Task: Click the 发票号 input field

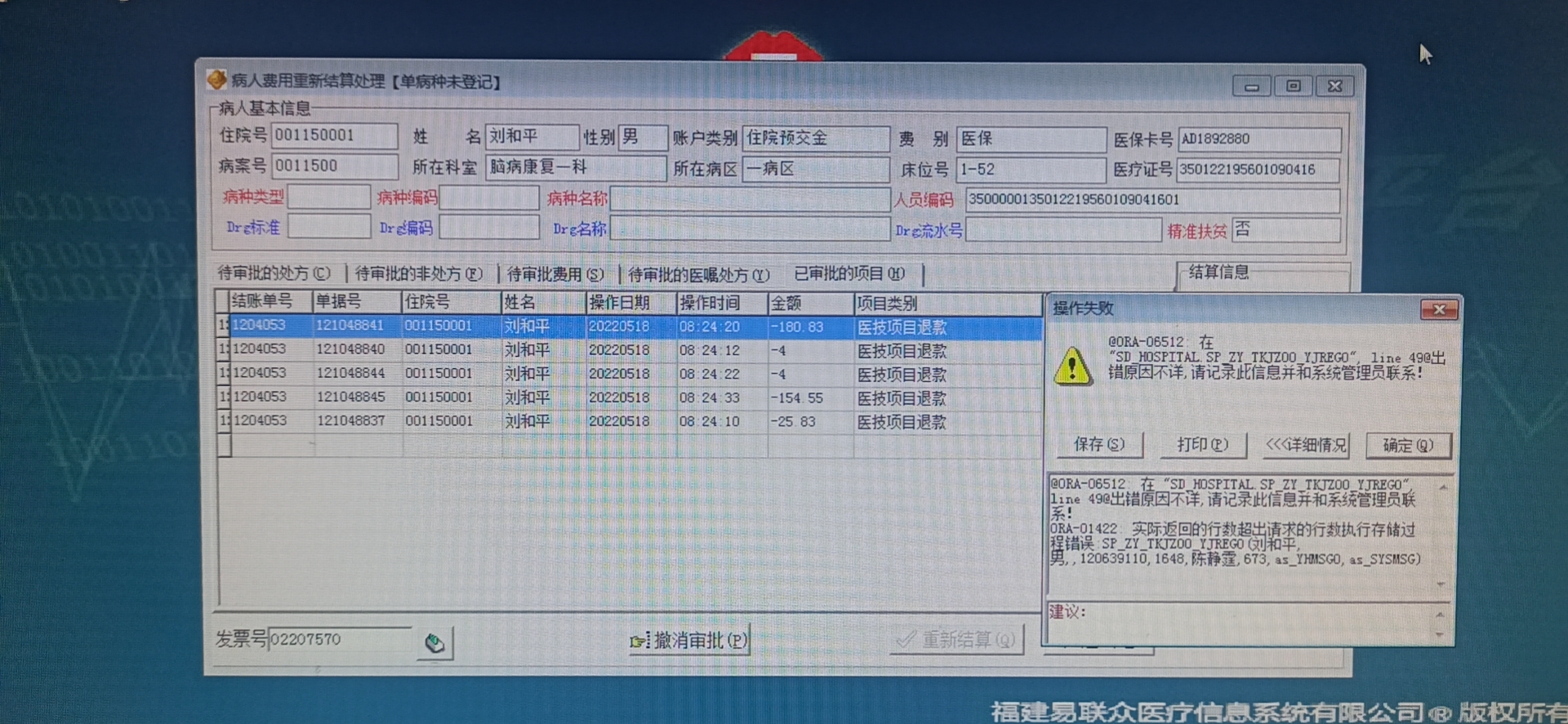Action: [340, 640]
